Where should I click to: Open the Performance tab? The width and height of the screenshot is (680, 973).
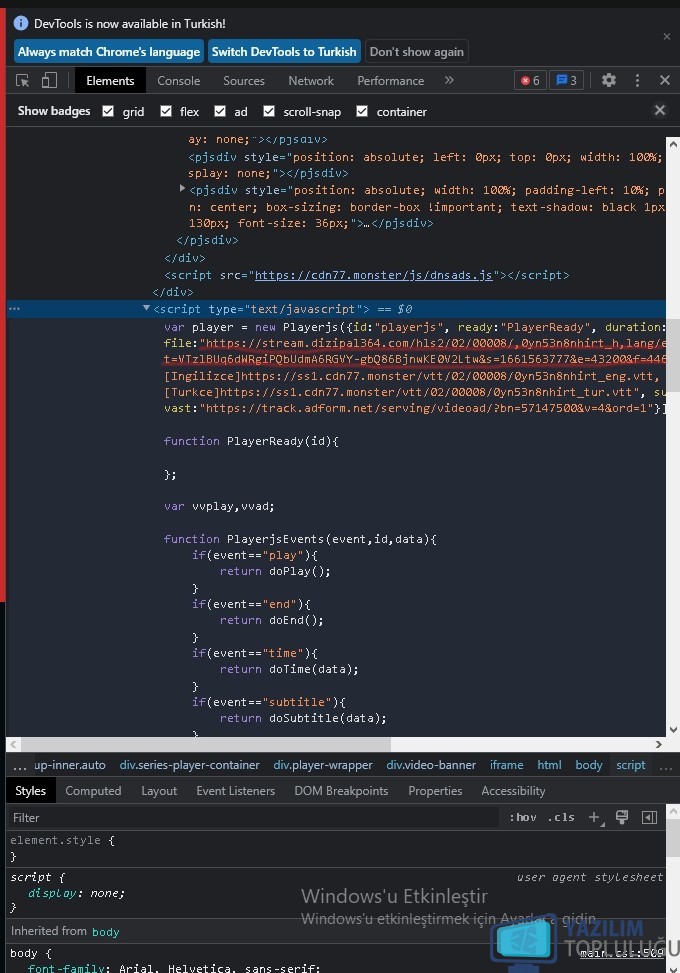click(x=391, y=81)
